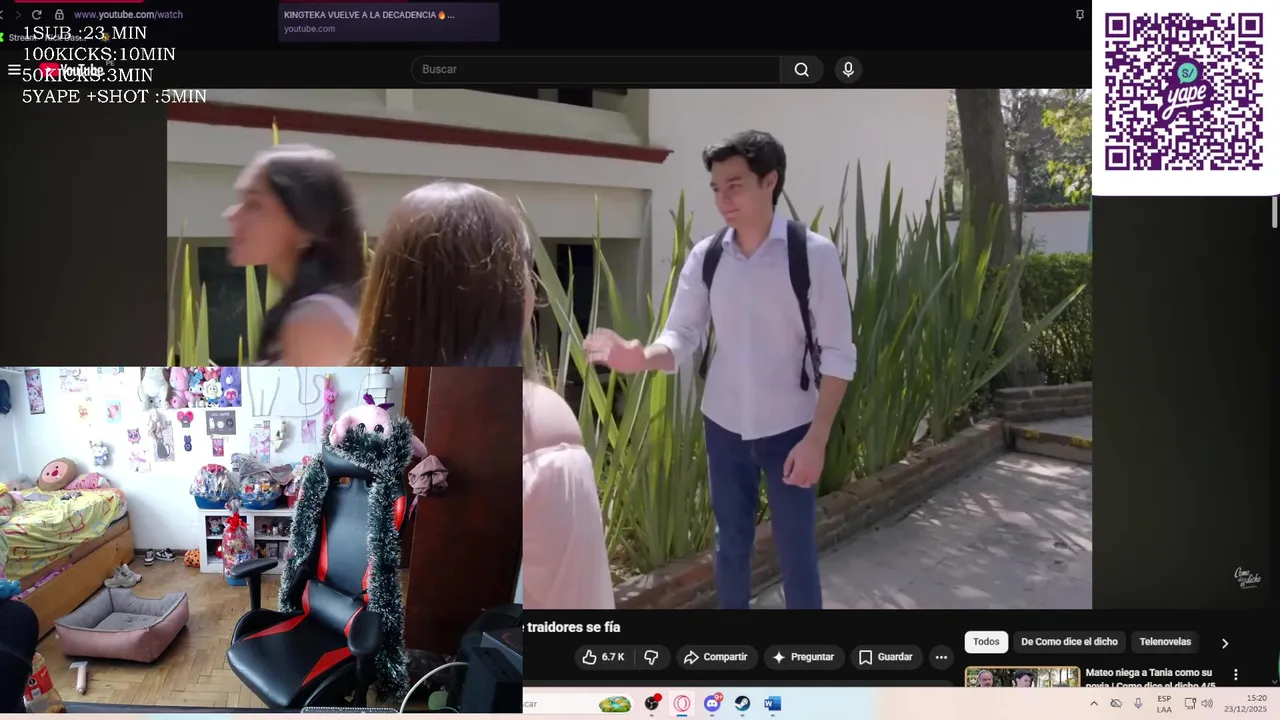Select the Todos filter chip
Viewport: 1280px width, 720px height.
coord(986,642)
